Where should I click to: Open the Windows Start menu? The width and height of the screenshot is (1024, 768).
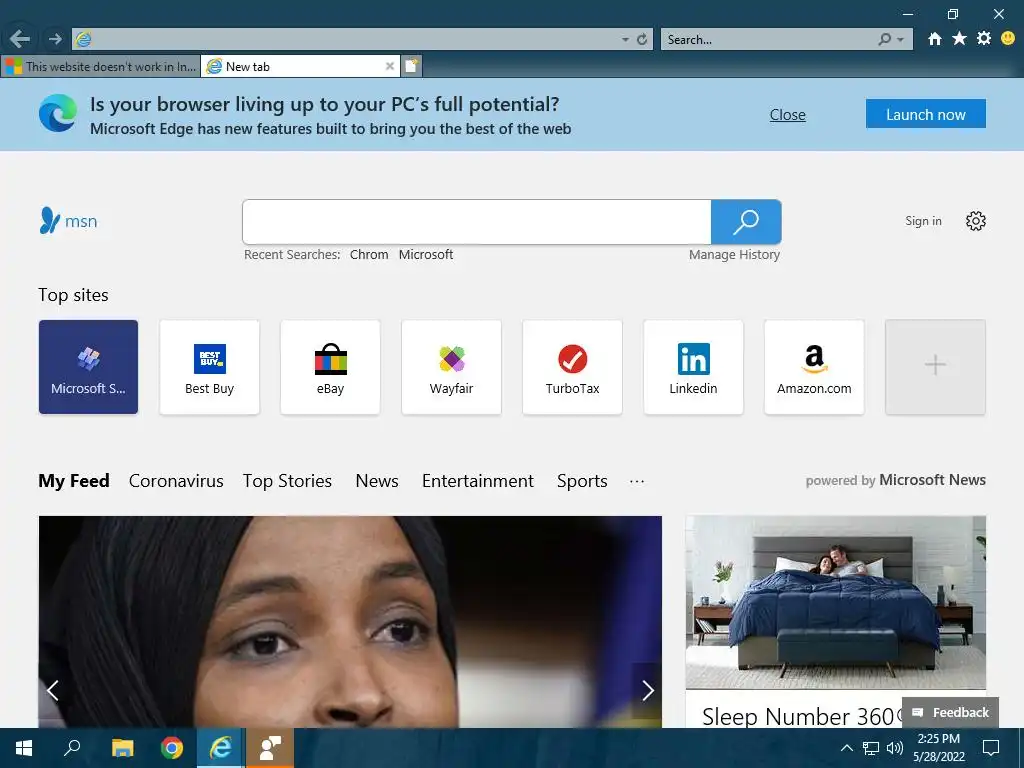pos(24,748)
